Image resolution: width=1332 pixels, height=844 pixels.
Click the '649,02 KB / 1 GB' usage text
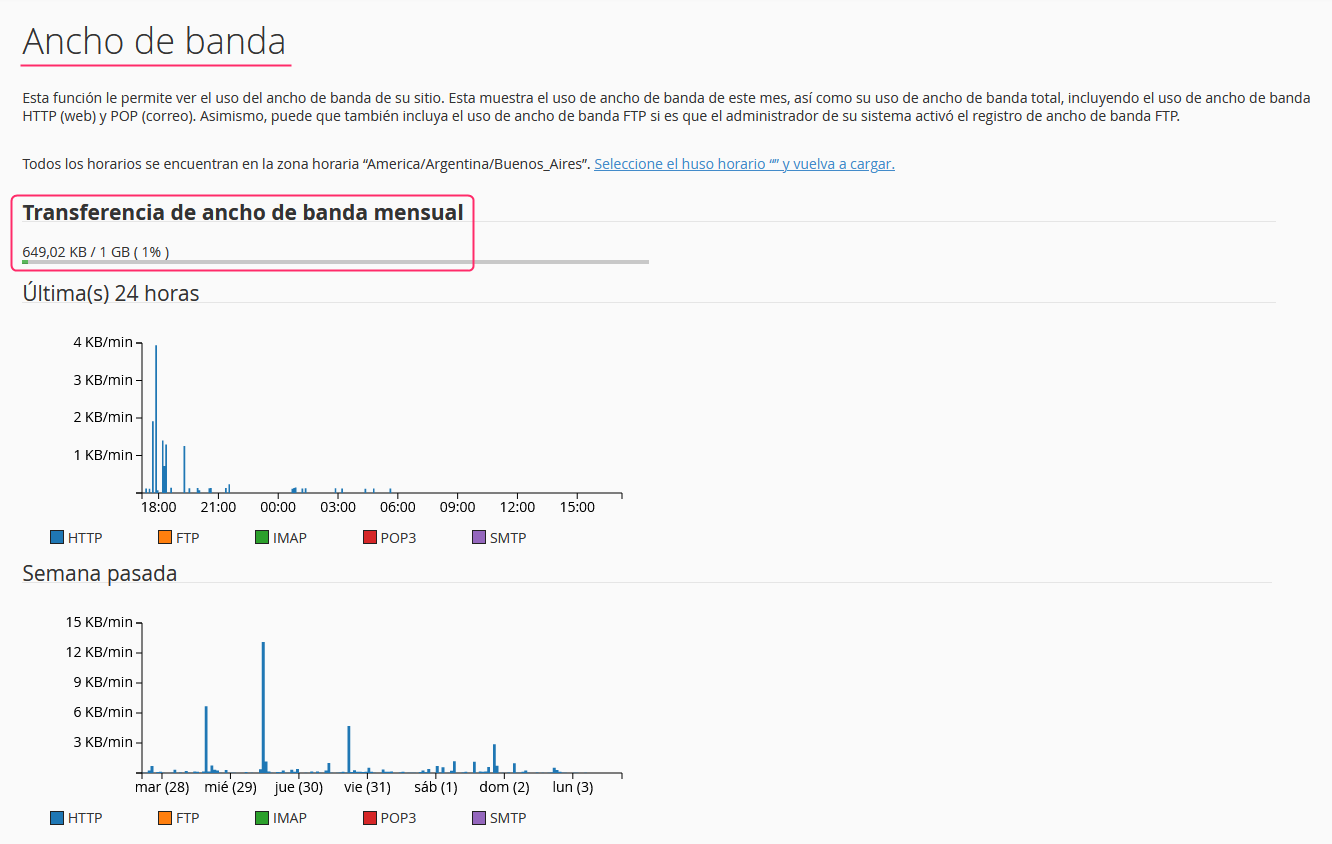coord(95,252)
